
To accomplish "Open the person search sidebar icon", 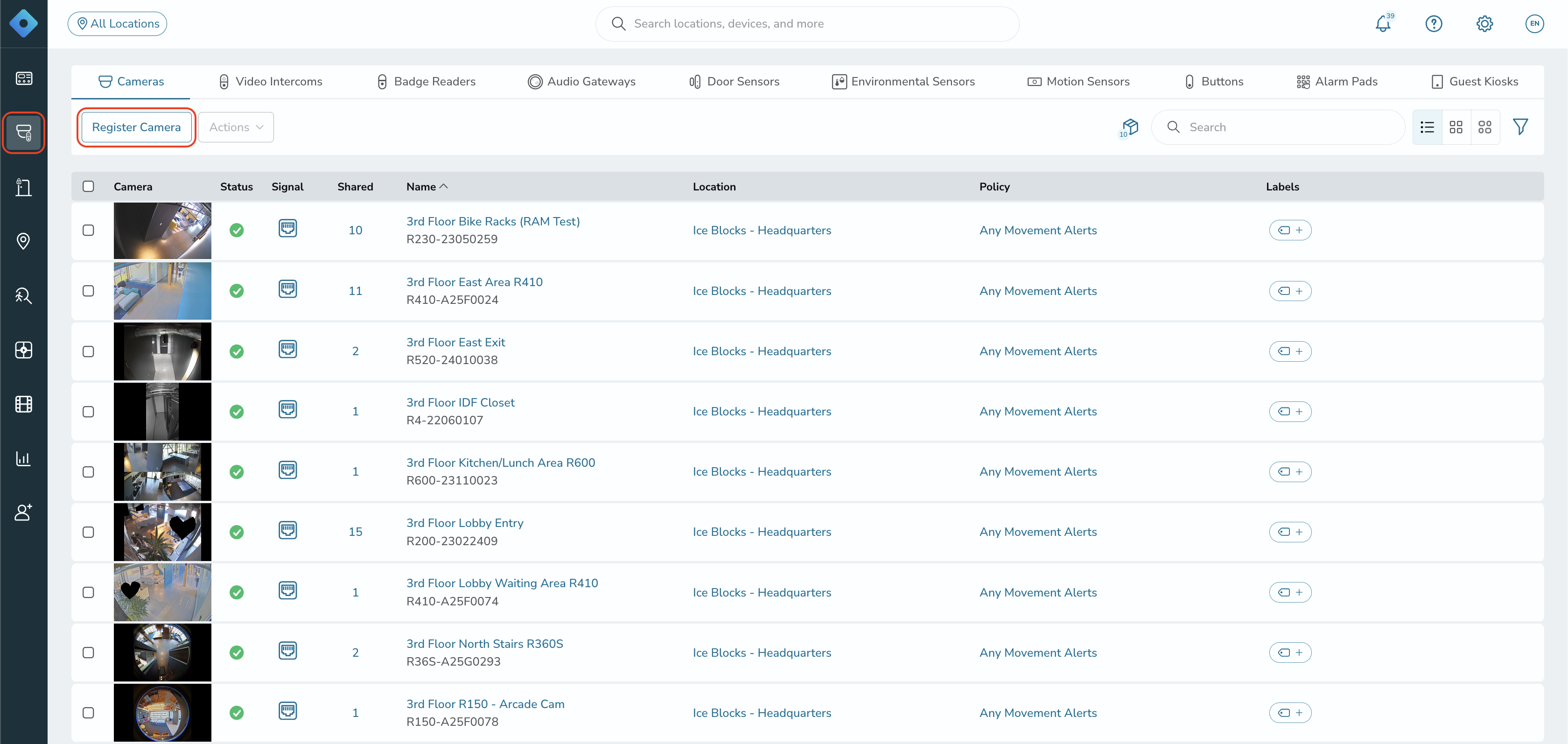I will [23, 295].
